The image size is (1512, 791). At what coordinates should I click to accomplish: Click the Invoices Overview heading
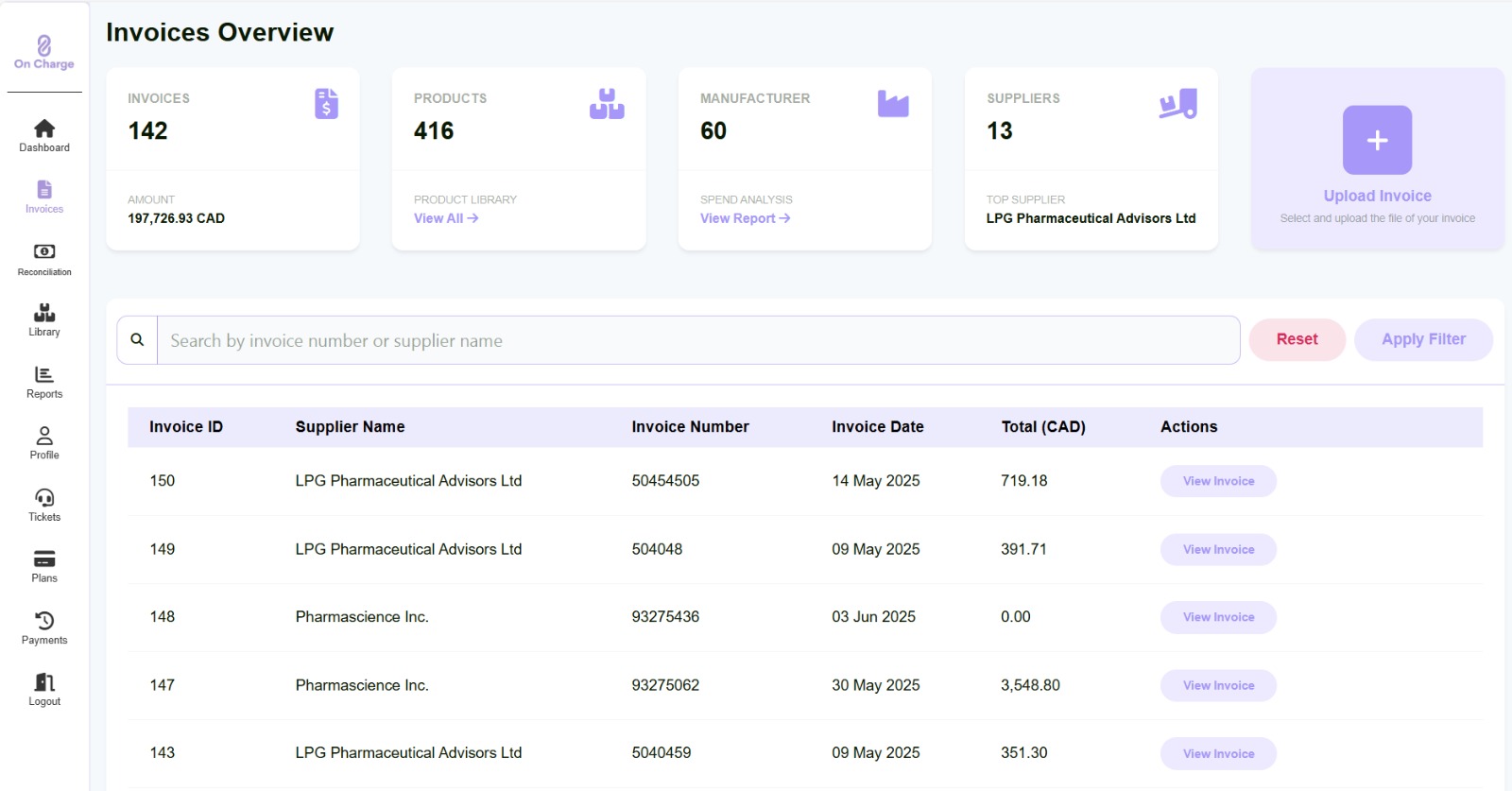220,32
